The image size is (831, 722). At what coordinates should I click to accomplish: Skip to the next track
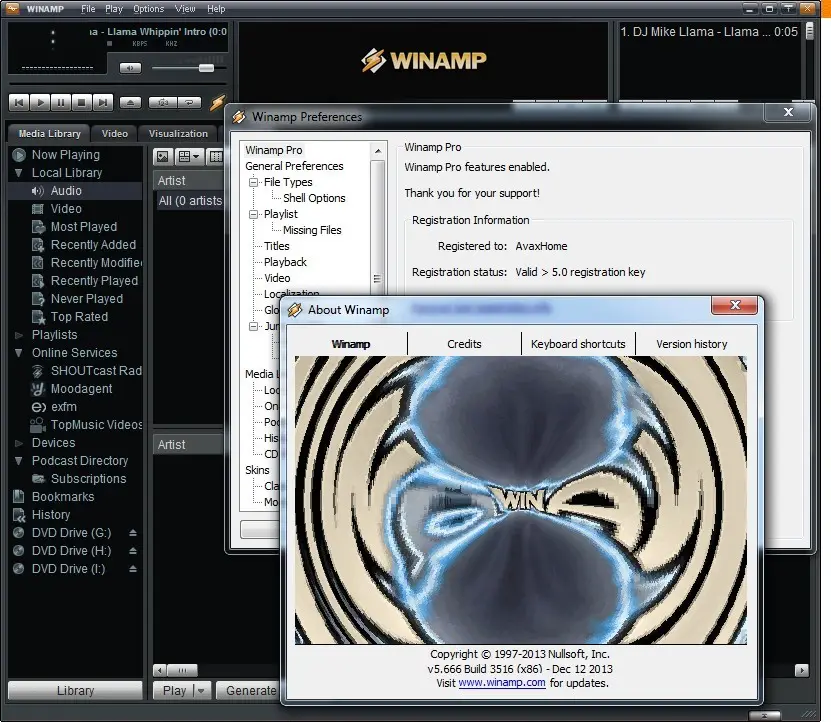(x=103, y=102)
